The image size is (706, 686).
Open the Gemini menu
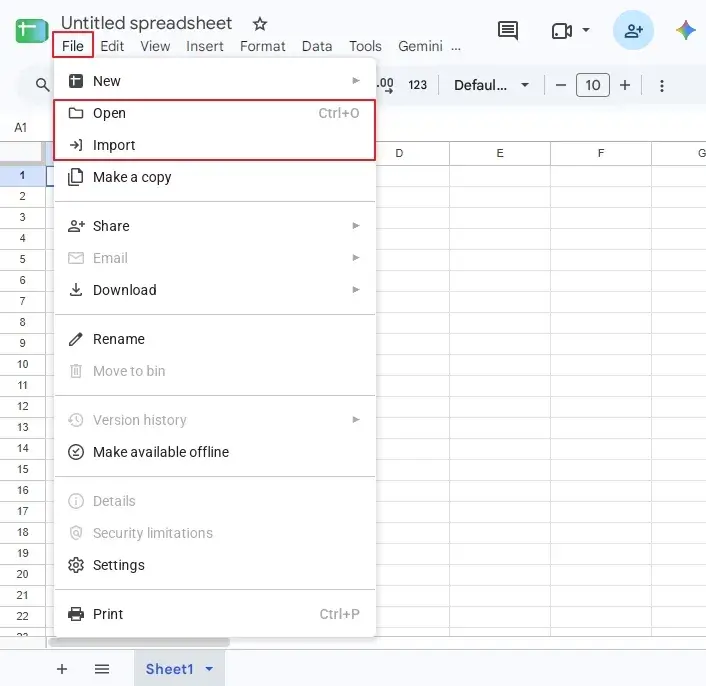coord(420,46)
